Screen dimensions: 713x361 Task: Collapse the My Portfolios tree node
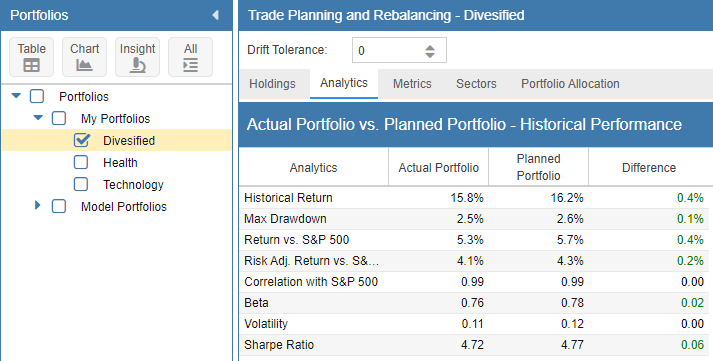click(x=38, y=118)
